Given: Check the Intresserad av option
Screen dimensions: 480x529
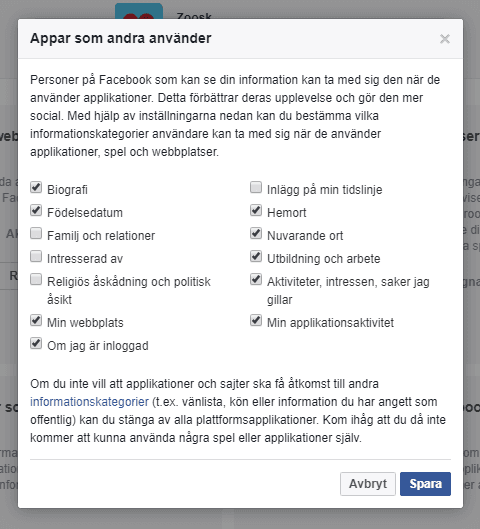Looking at the screenshot, I should click(x=36, y=256).
